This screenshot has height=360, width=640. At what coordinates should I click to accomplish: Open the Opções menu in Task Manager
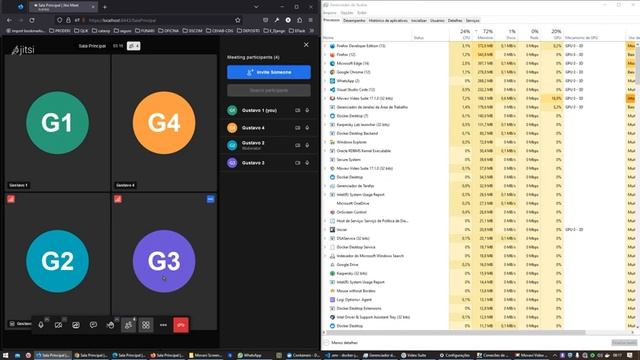[347, 13]
